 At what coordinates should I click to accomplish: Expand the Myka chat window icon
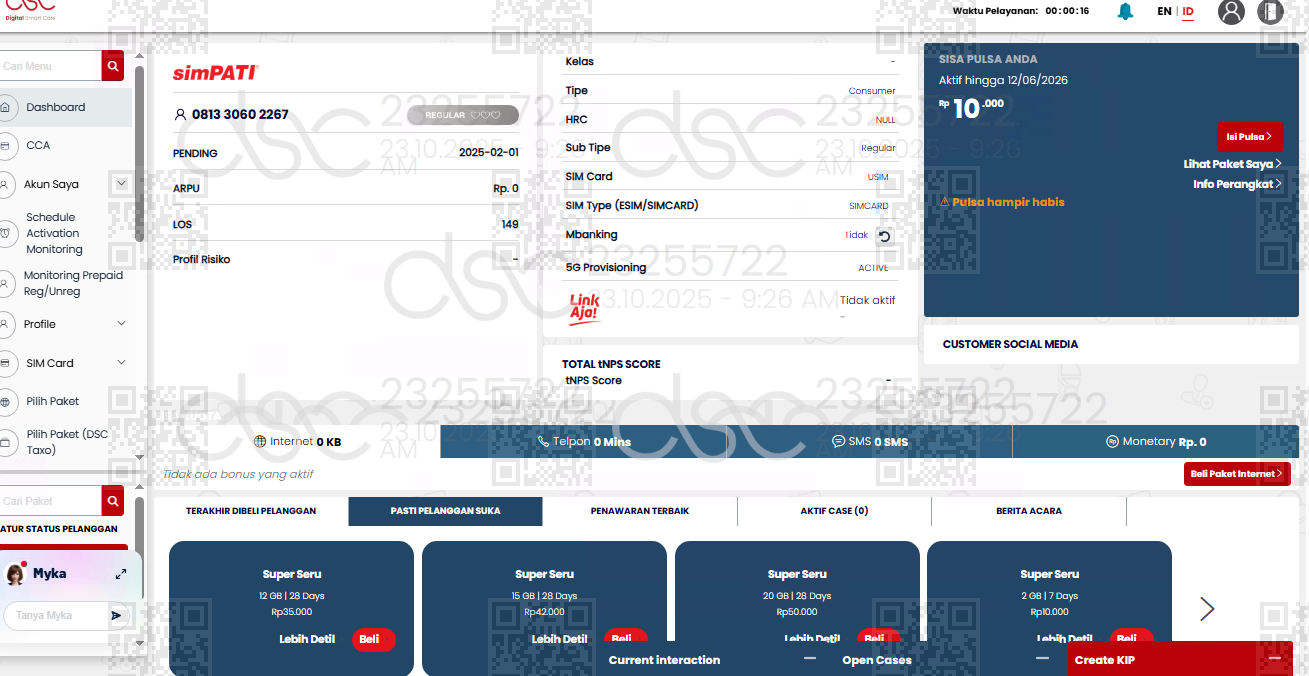[x=121, y=574]
